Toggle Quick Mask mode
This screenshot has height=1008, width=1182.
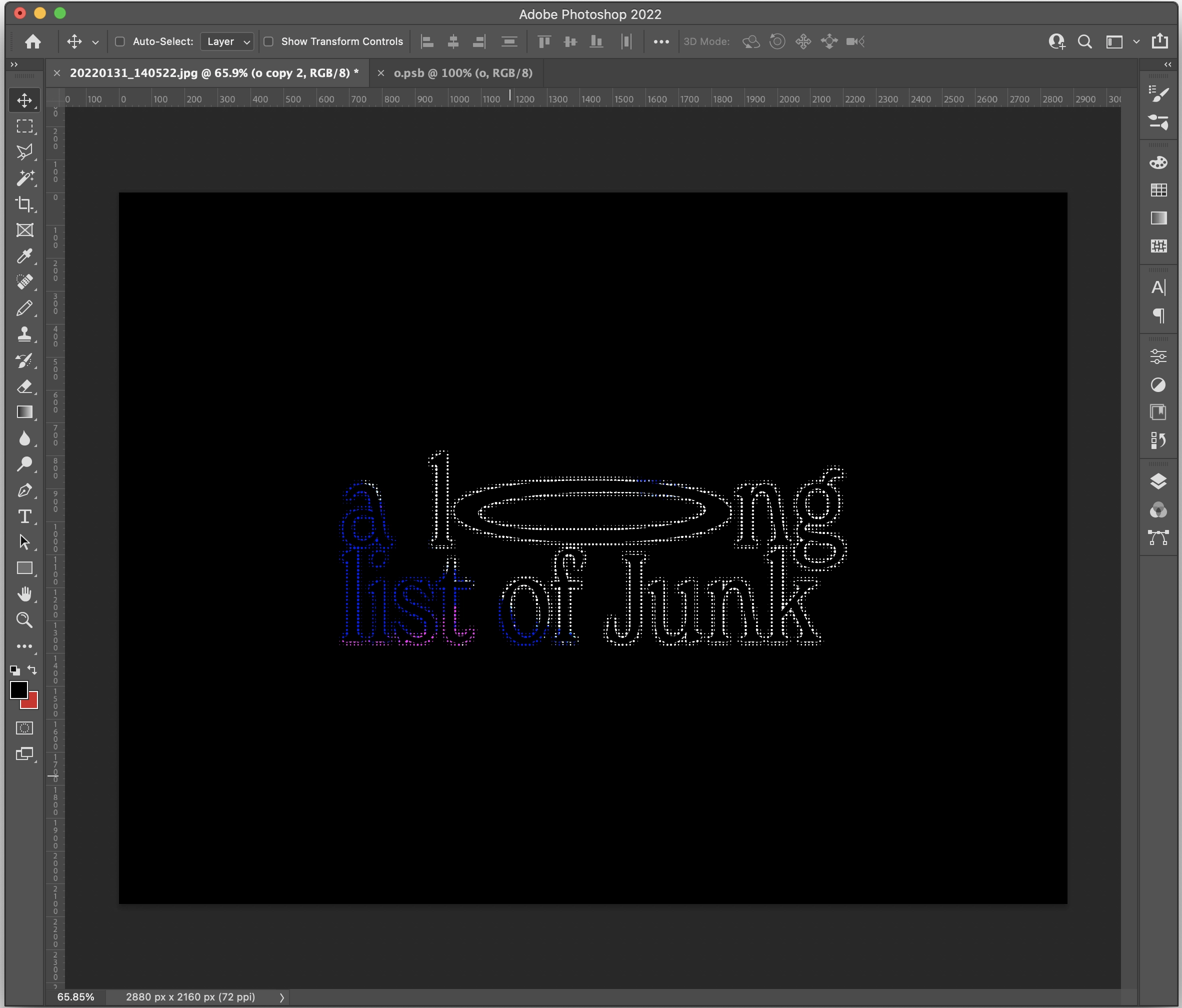tap(24, 728)
